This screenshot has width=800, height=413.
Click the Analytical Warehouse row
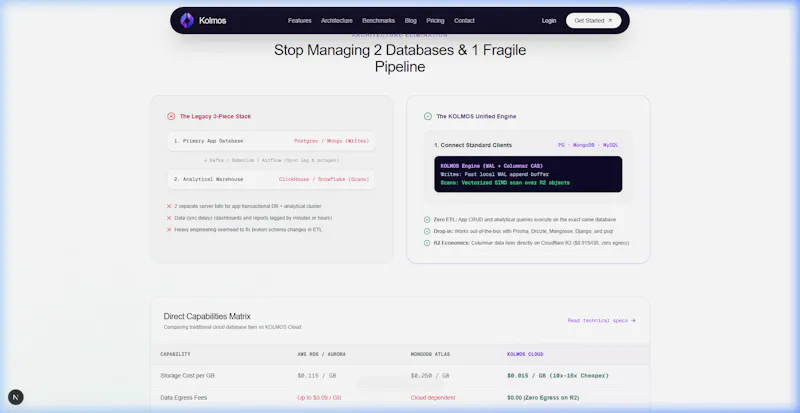tap(271, 179)
